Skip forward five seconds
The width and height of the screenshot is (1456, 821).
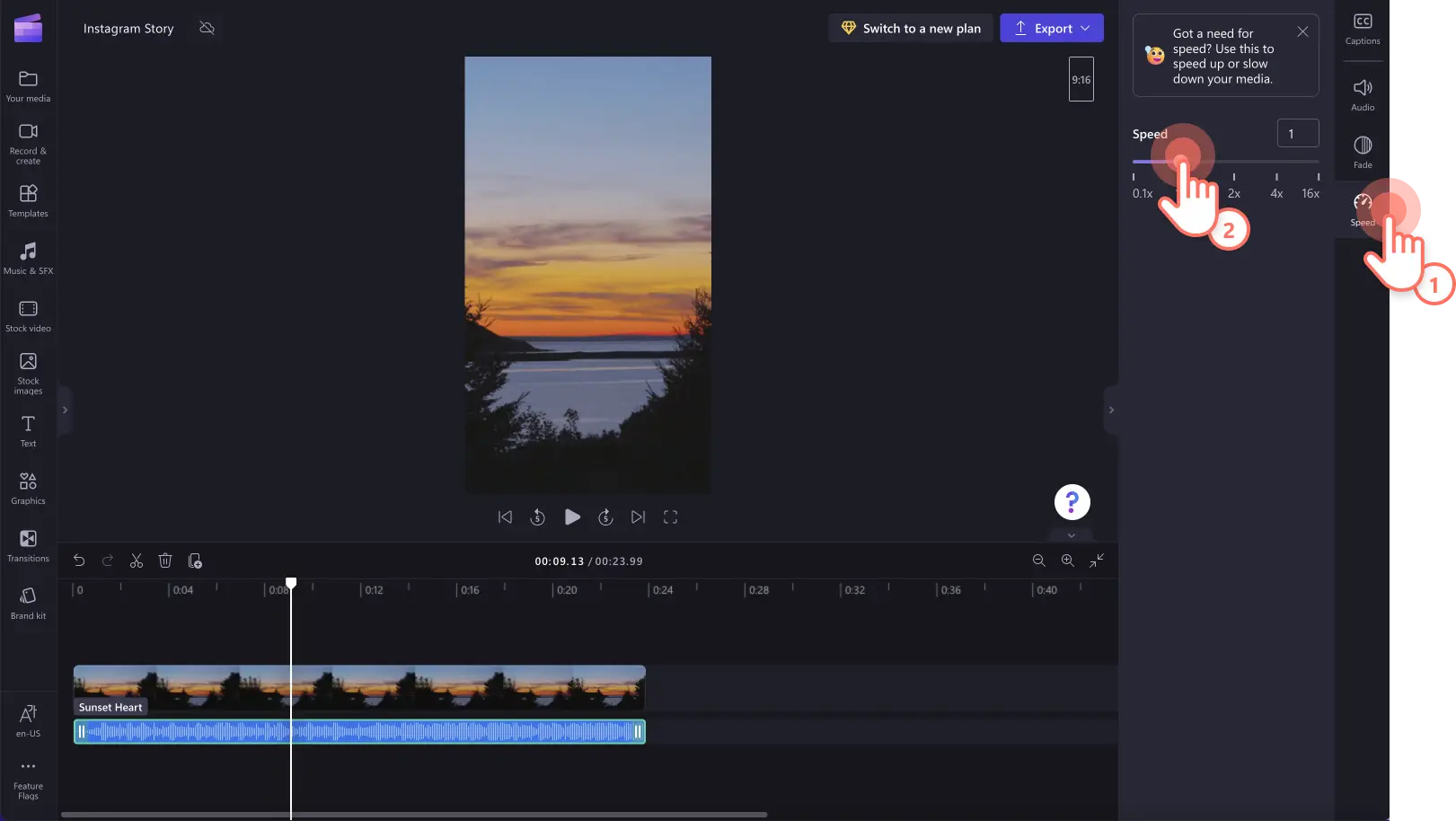click(605, 516)
